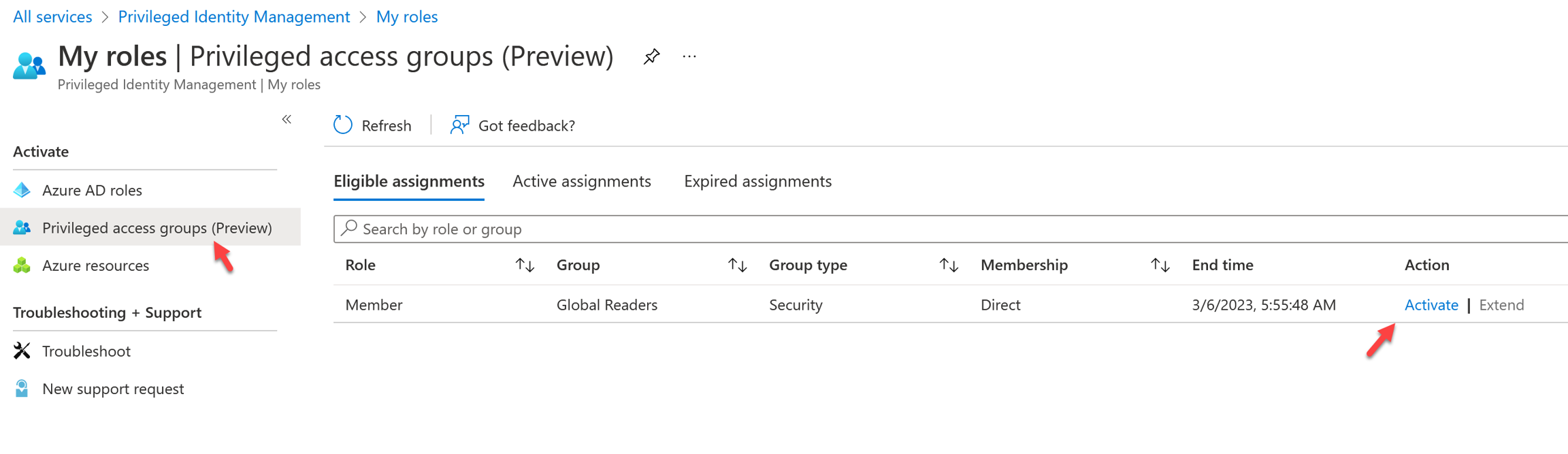Pin the My roles page
The height and width of the screenshot is (454, 1568).
[651, 56]
